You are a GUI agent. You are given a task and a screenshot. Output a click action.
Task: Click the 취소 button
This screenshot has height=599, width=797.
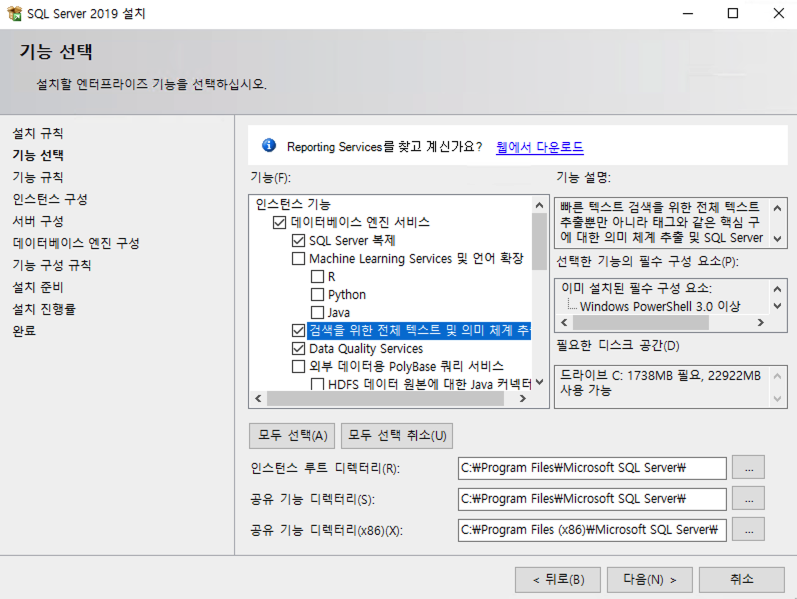[742, 580]
